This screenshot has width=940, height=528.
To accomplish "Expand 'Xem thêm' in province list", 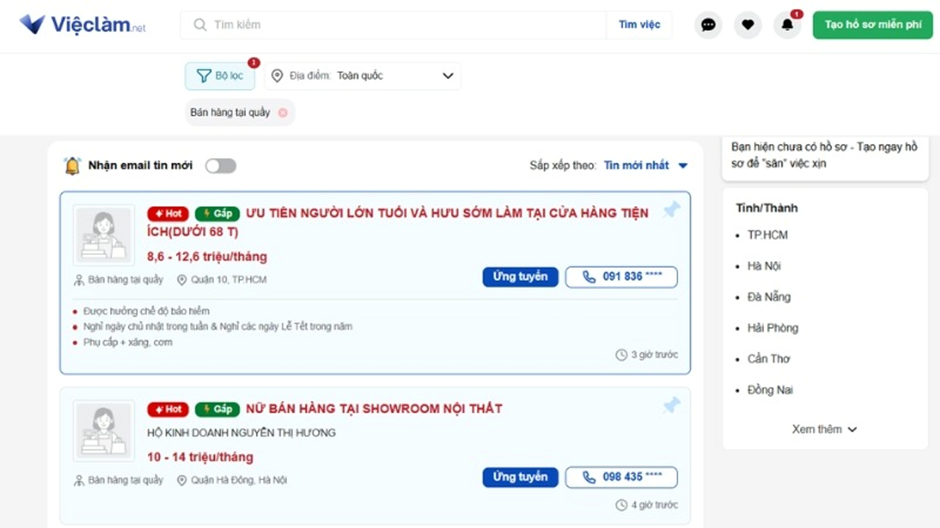I will pyautogui.click(x=824, y=429).
